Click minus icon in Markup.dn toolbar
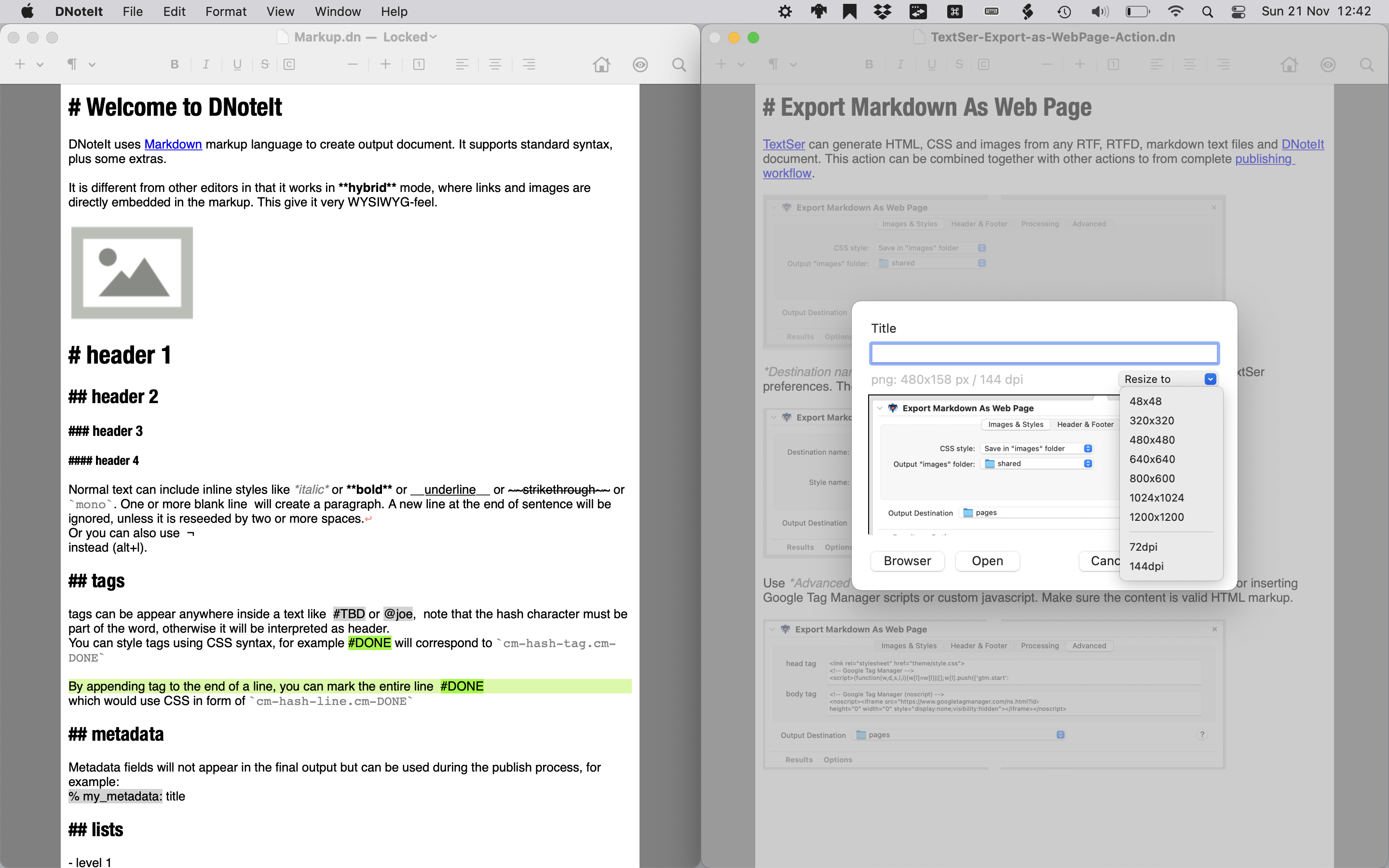This screenshot has width=1389, height=868. (353, 64)
